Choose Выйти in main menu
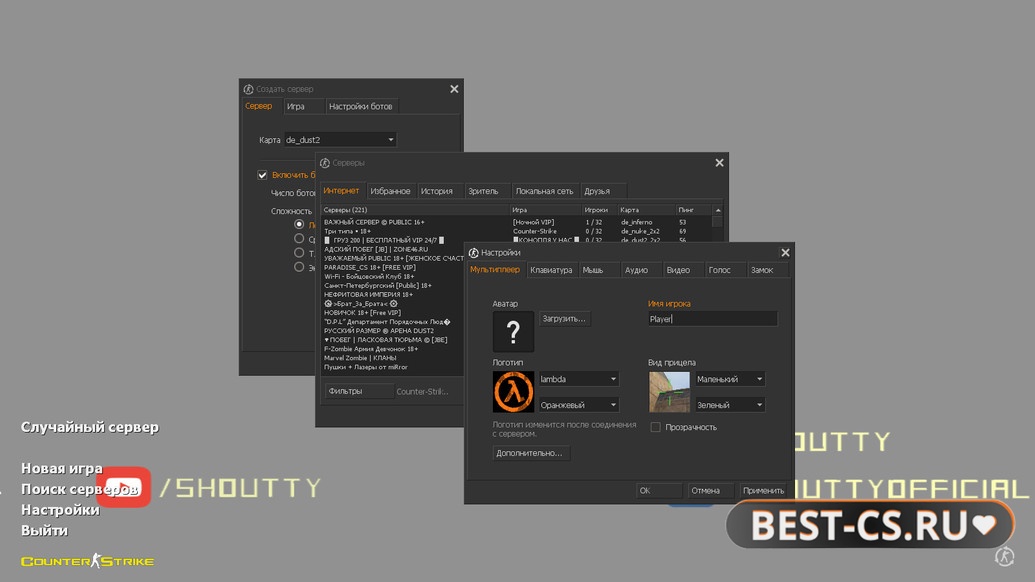The height and width of the screenshot is (582, 1035). click(x=44, y=530)
